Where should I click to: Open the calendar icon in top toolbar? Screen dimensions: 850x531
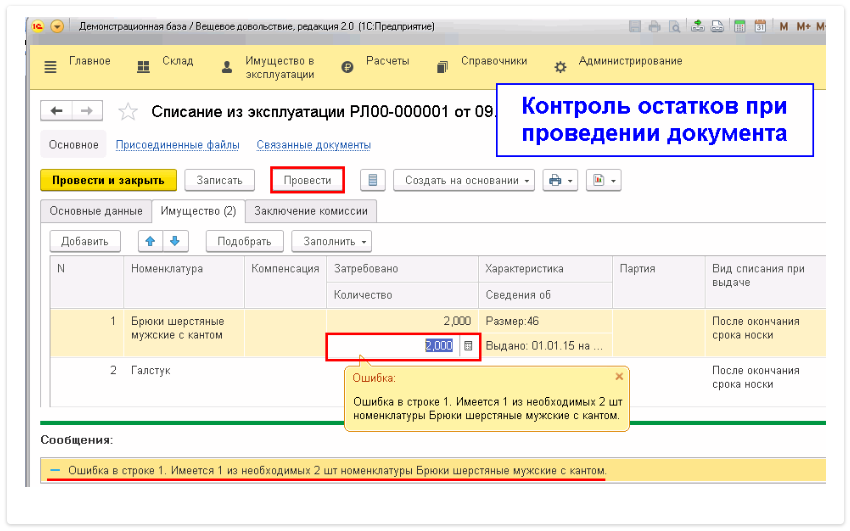pos(760,26)
